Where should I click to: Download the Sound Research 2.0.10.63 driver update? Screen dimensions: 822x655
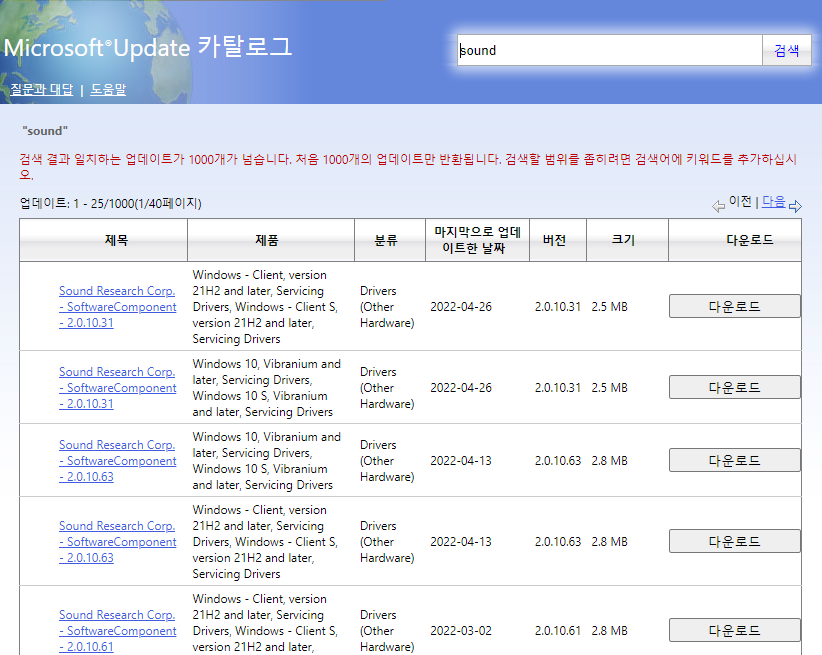734,459
